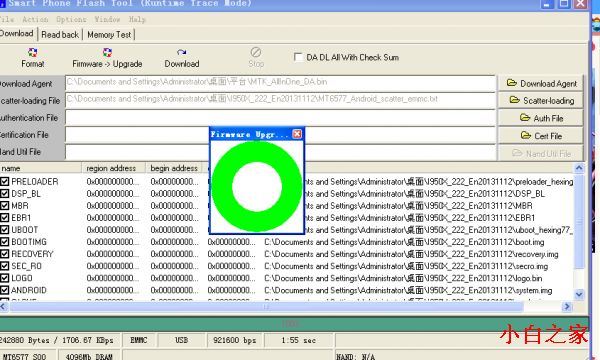Click the horizontal scrollbar right arrow
The image size is (600, 360).
click(567, 306)
